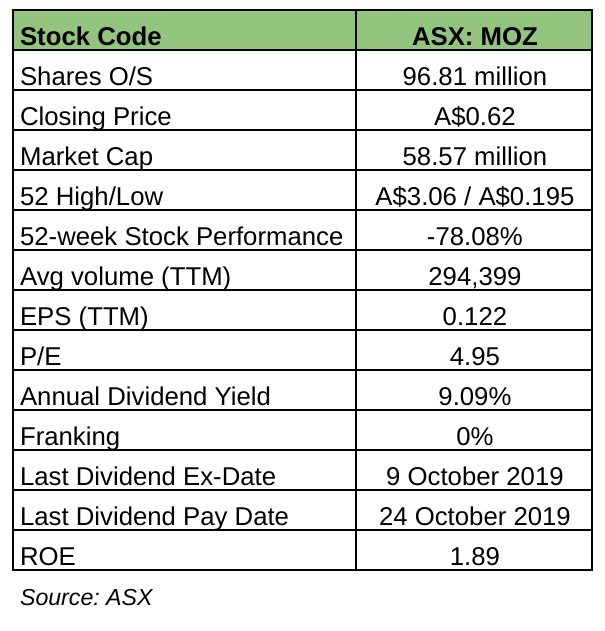Viewport: 605px width, 631px height.
Task: Click the A$3.06 / A$0.195 high/low value
Action: [475, 196]
